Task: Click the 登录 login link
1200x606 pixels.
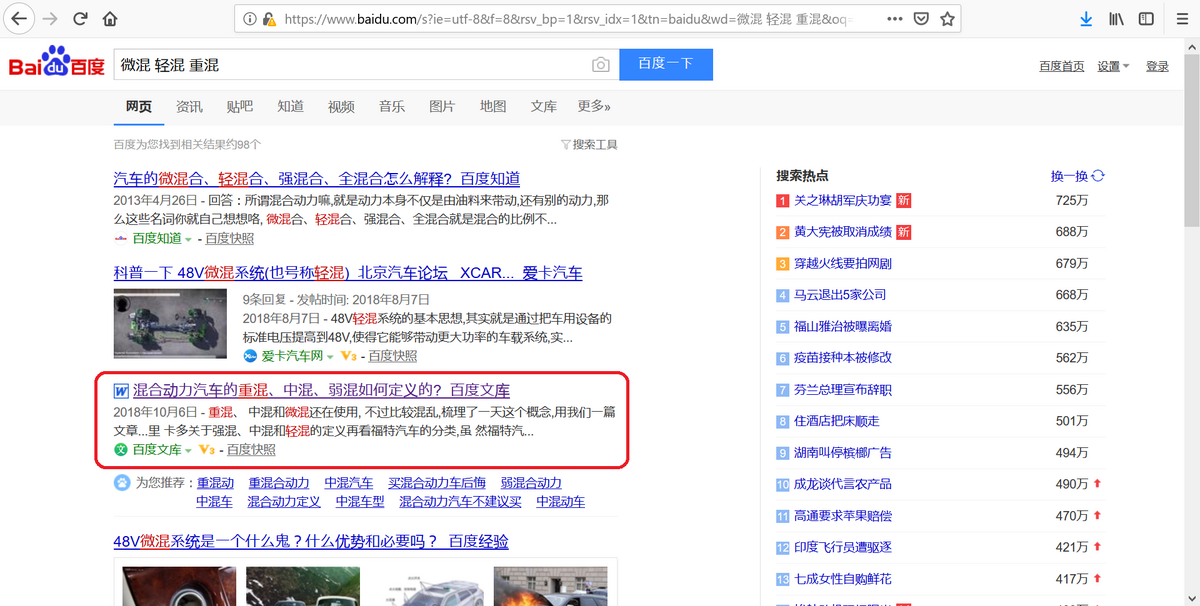Action: [x=1157, y=66]
